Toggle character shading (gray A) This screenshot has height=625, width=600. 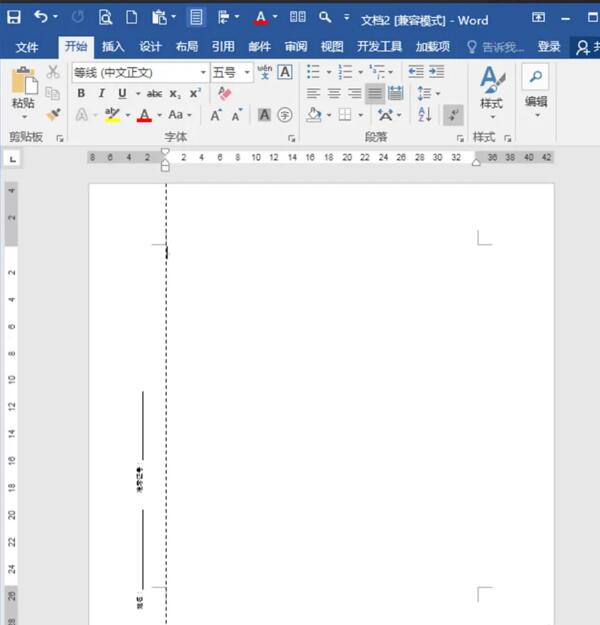pyautogui.click(x=264, y=115)
